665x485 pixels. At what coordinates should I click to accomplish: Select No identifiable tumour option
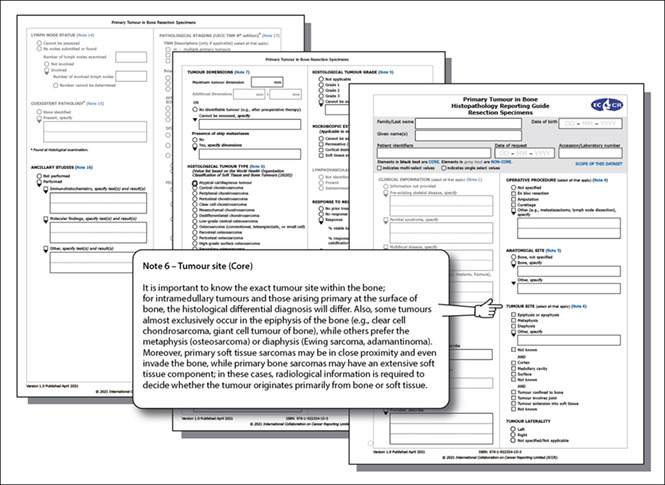pyautogui.click(x=195, y=109)
